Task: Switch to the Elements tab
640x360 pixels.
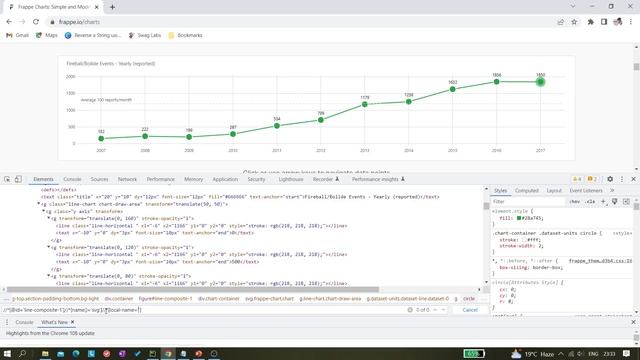Action: pos(43,179)
